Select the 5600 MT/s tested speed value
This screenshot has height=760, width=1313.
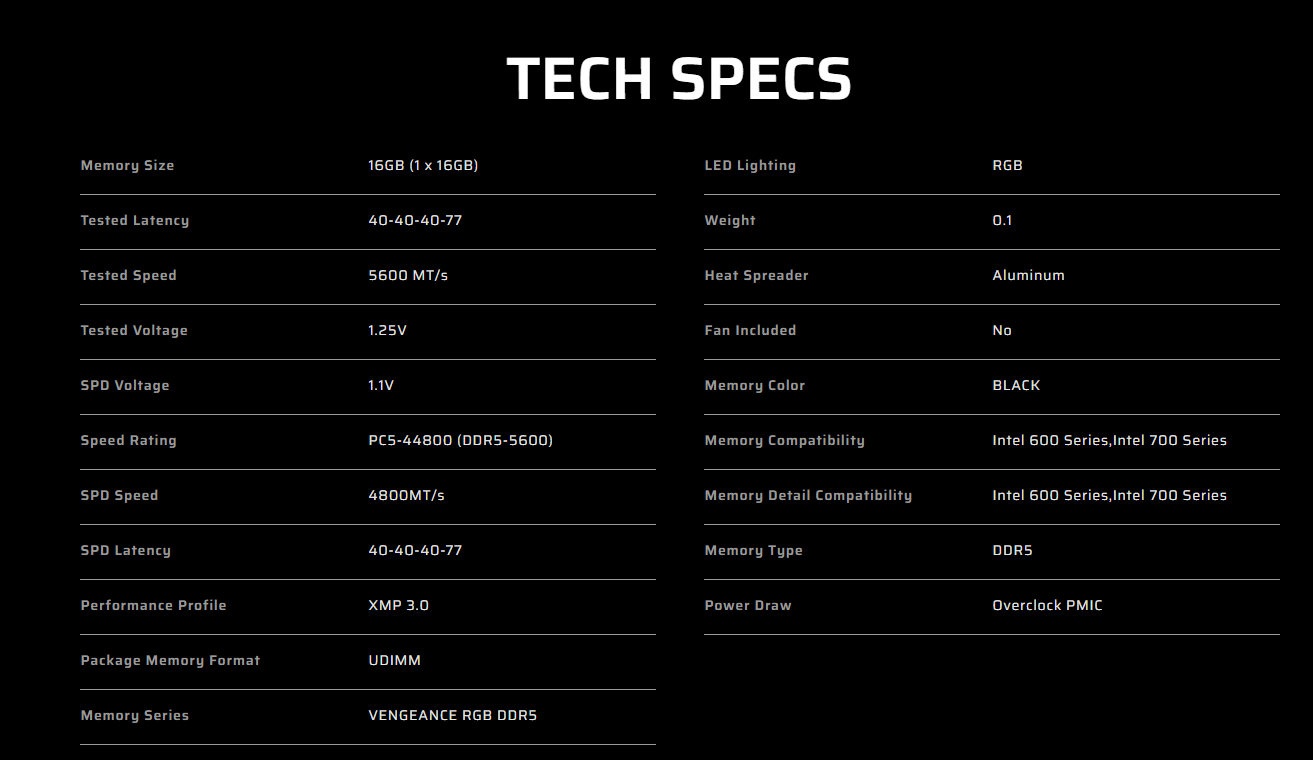coord(408,275)
